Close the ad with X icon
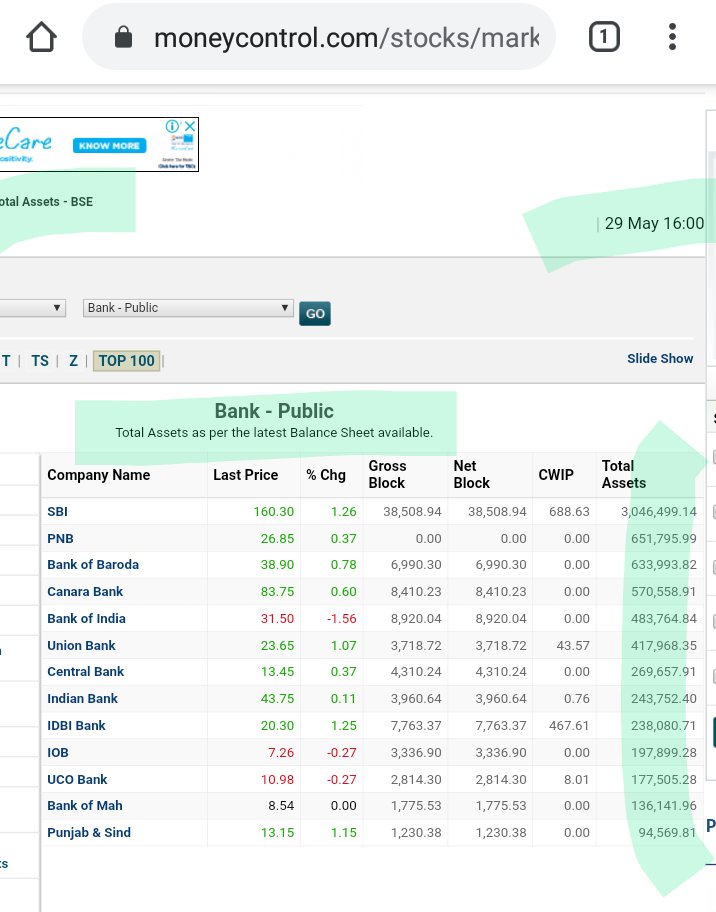The image size is (716, 912). pyautogui.click(x=190, y=126)
